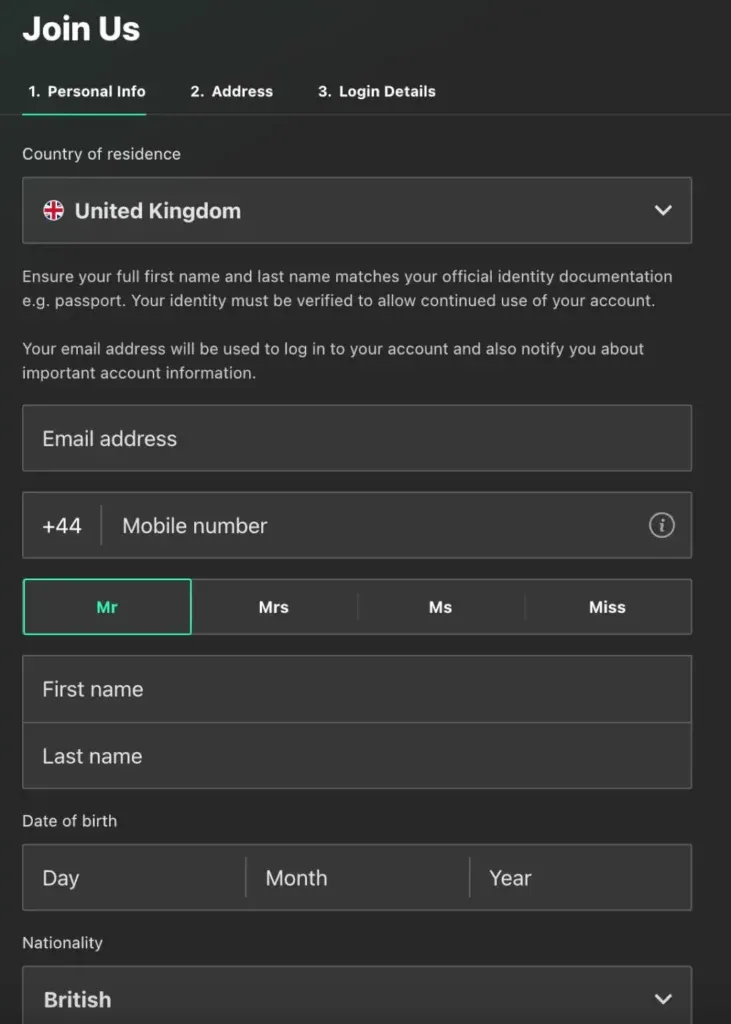Select the Mrs title option
The height and width of the screenshot is (1024, 731).
(273, 607)
